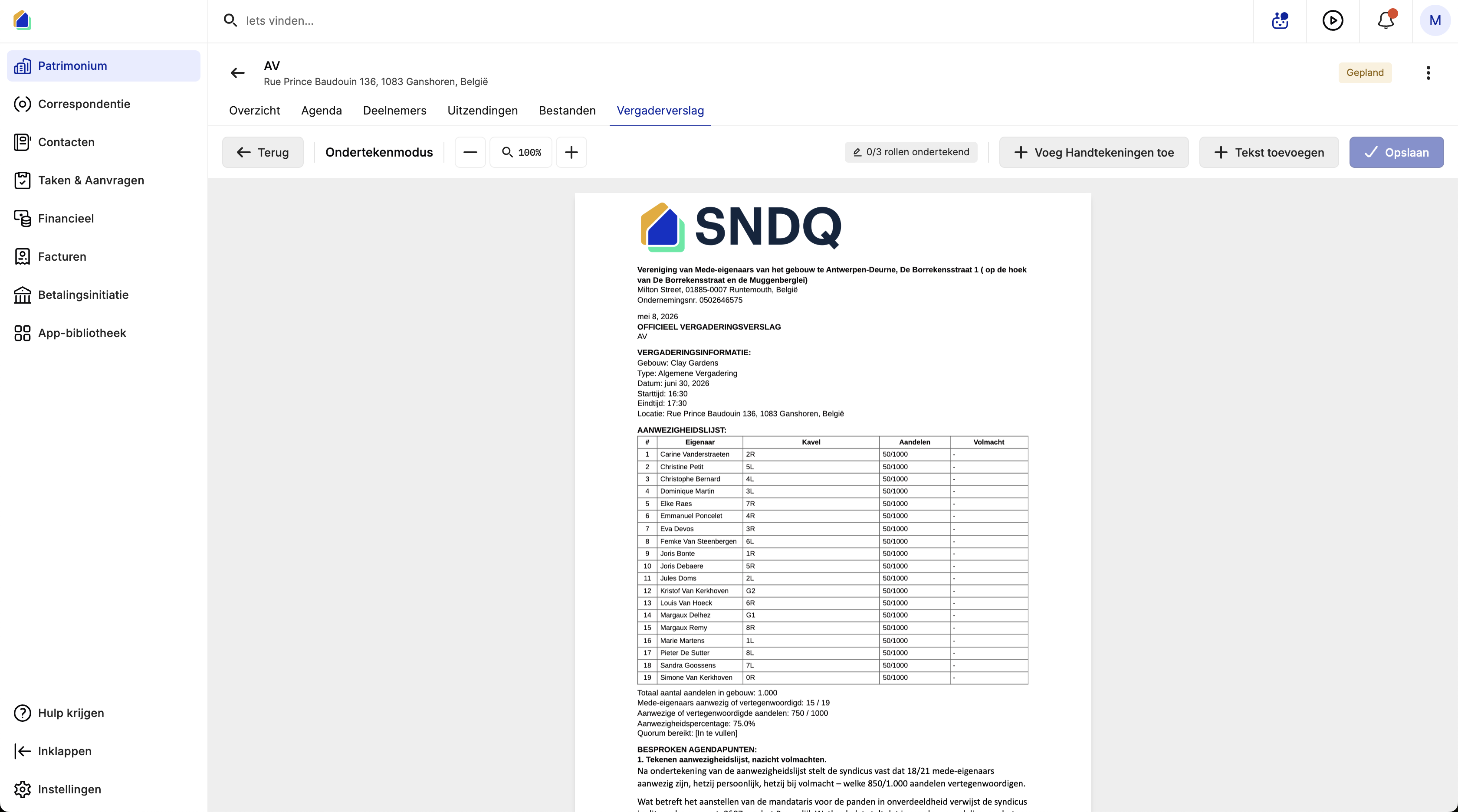
Task: Open the user avatar M menu
Action: point(1435,21)
